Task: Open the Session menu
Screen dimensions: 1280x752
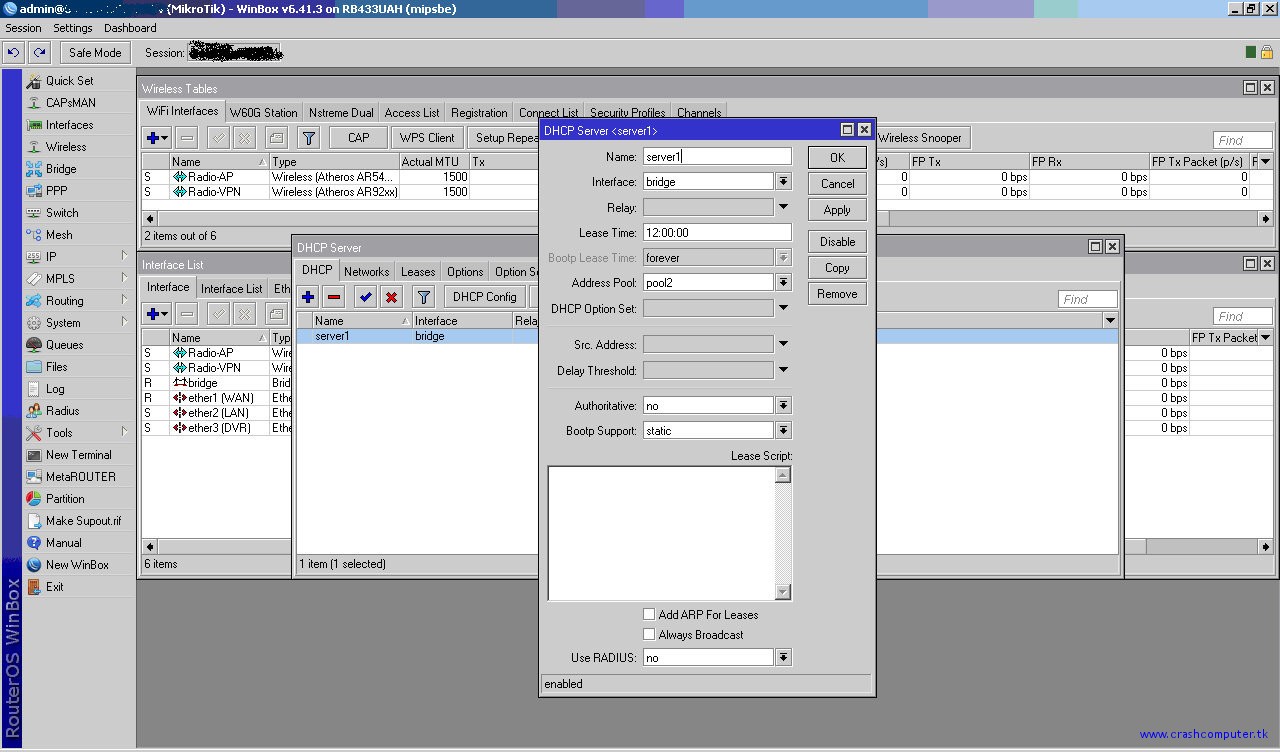Action: (23, 28)
